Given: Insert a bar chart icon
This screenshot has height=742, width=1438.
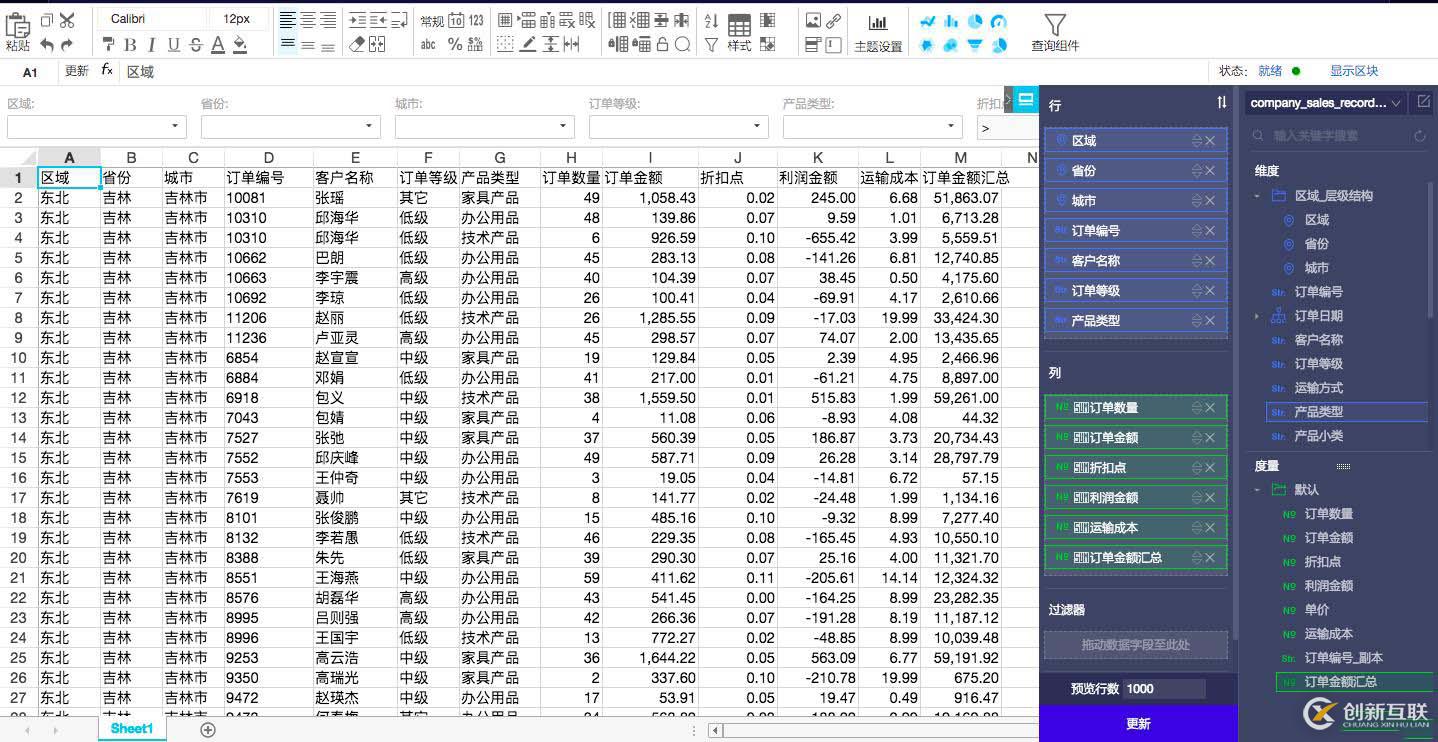Looking at the screenshot, I should click(950, 21).
